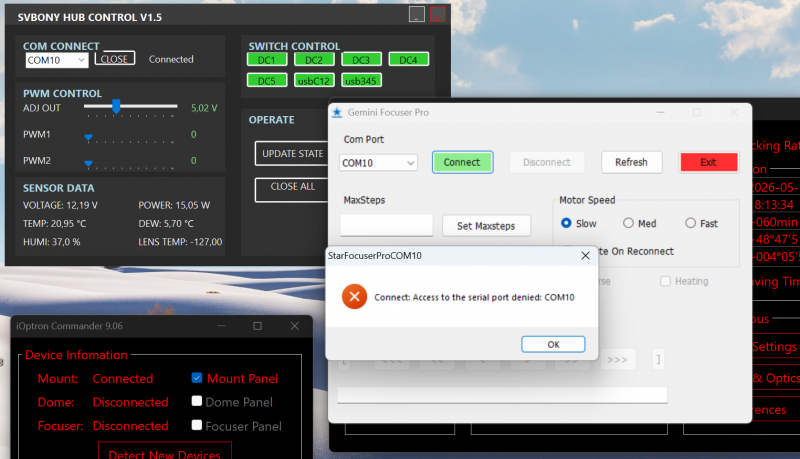The height and width of the screenshot is (459, 800).
Task: Click the red error icon in the dialog
Action: [355, 297]
